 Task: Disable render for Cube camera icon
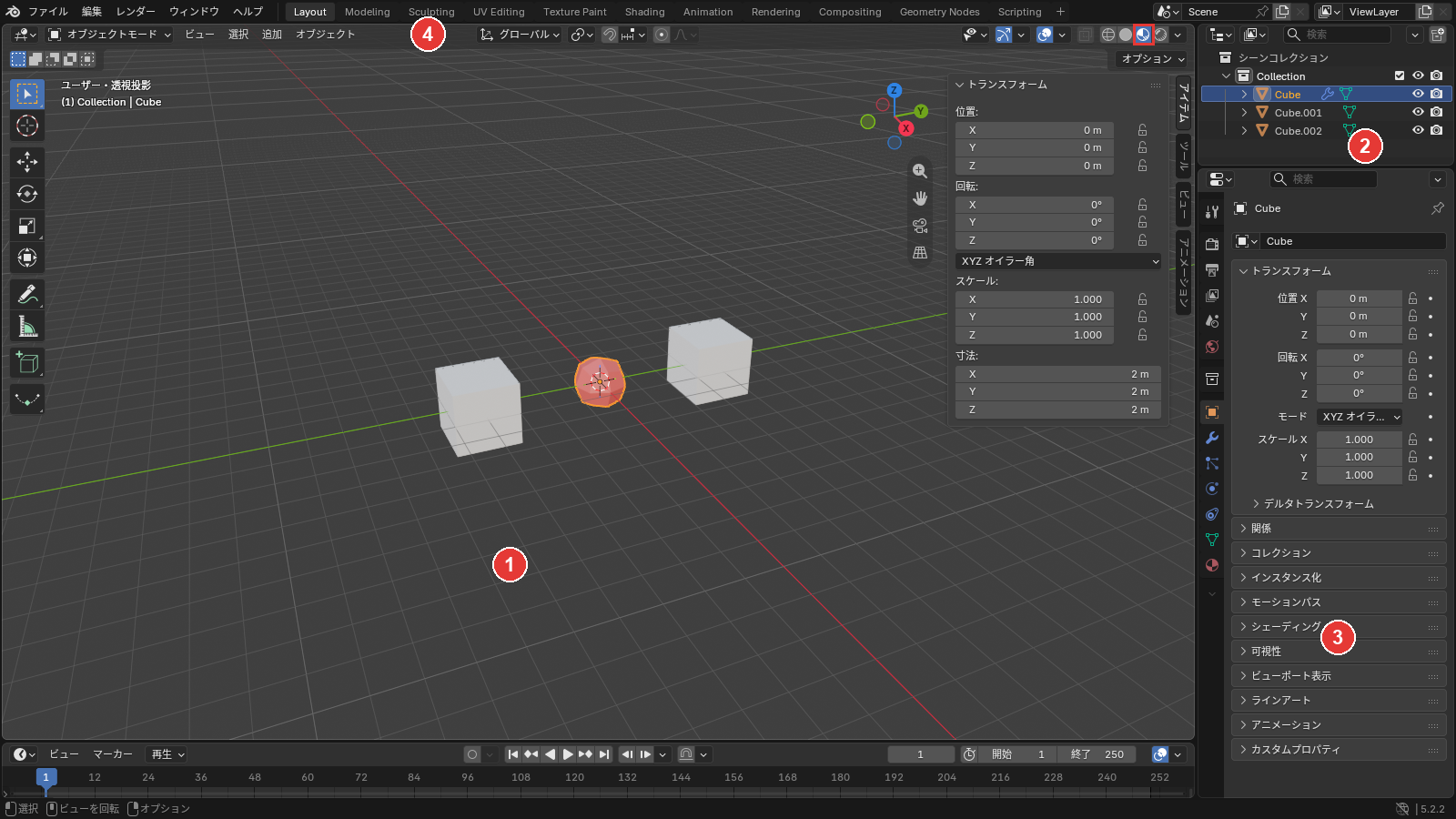coord(1436,94)
